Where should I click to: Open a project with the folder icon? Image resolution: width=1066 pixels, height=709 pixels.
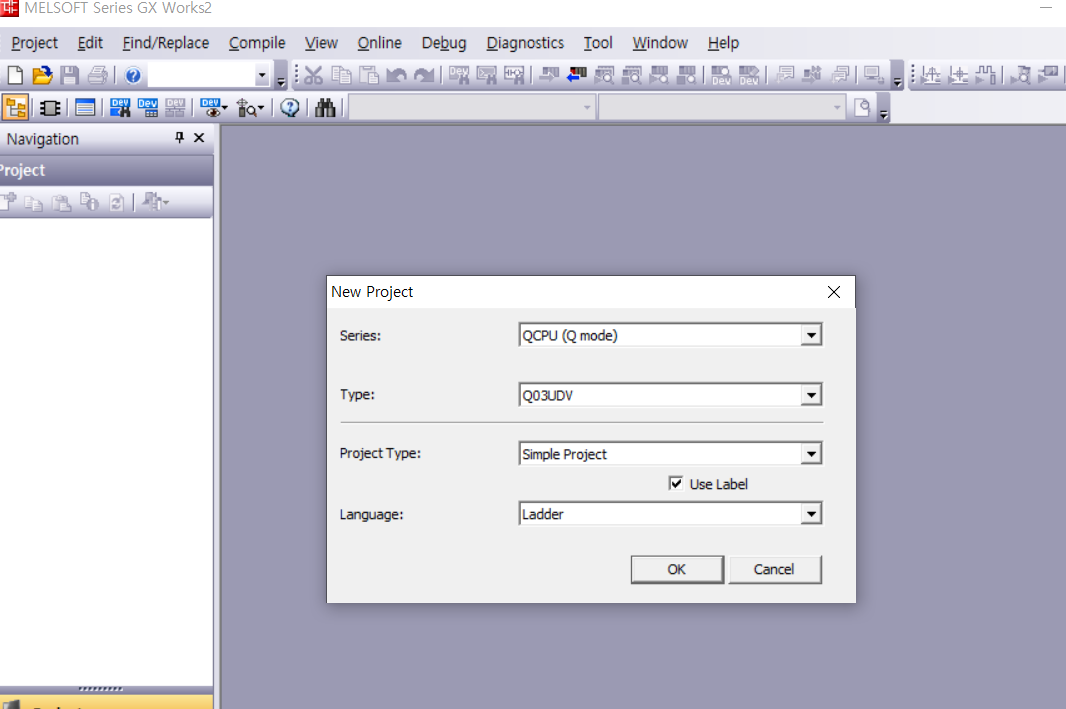pyautogui.click(x=42, y=75)
